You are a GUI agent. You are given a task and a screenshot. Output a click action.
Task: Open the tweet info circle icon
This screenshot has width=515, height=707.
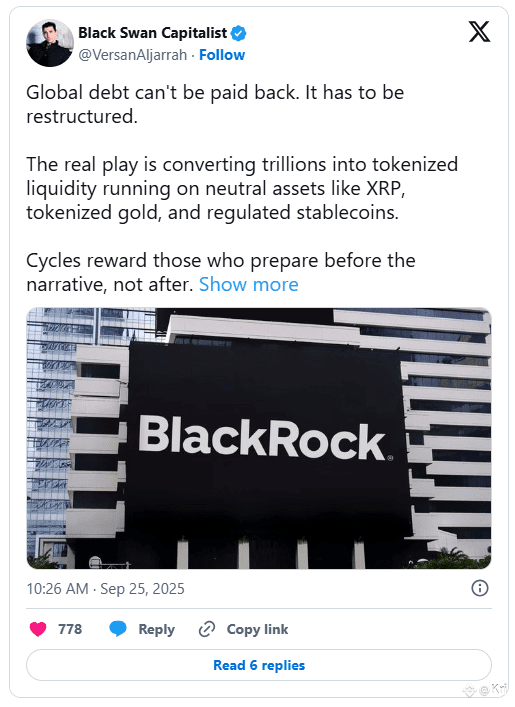(x=479, y=588)
